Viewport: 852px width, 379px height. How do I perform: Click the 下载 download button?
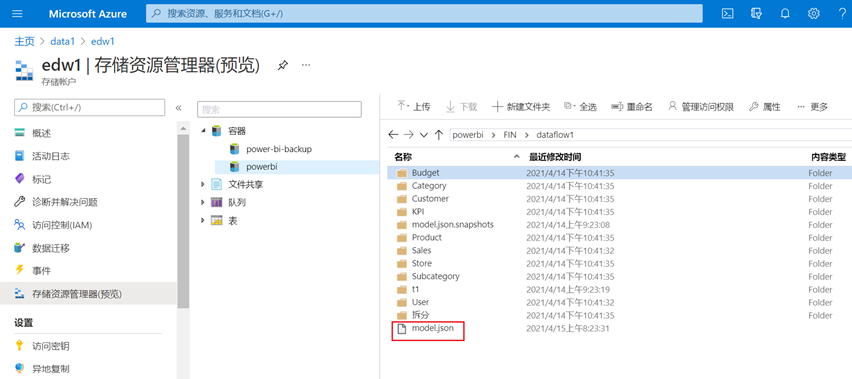point(461,107)
